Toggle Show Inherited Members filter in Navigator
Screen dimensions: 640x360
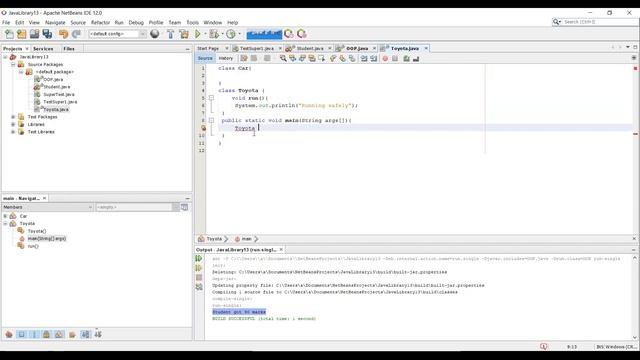[9, 335]
